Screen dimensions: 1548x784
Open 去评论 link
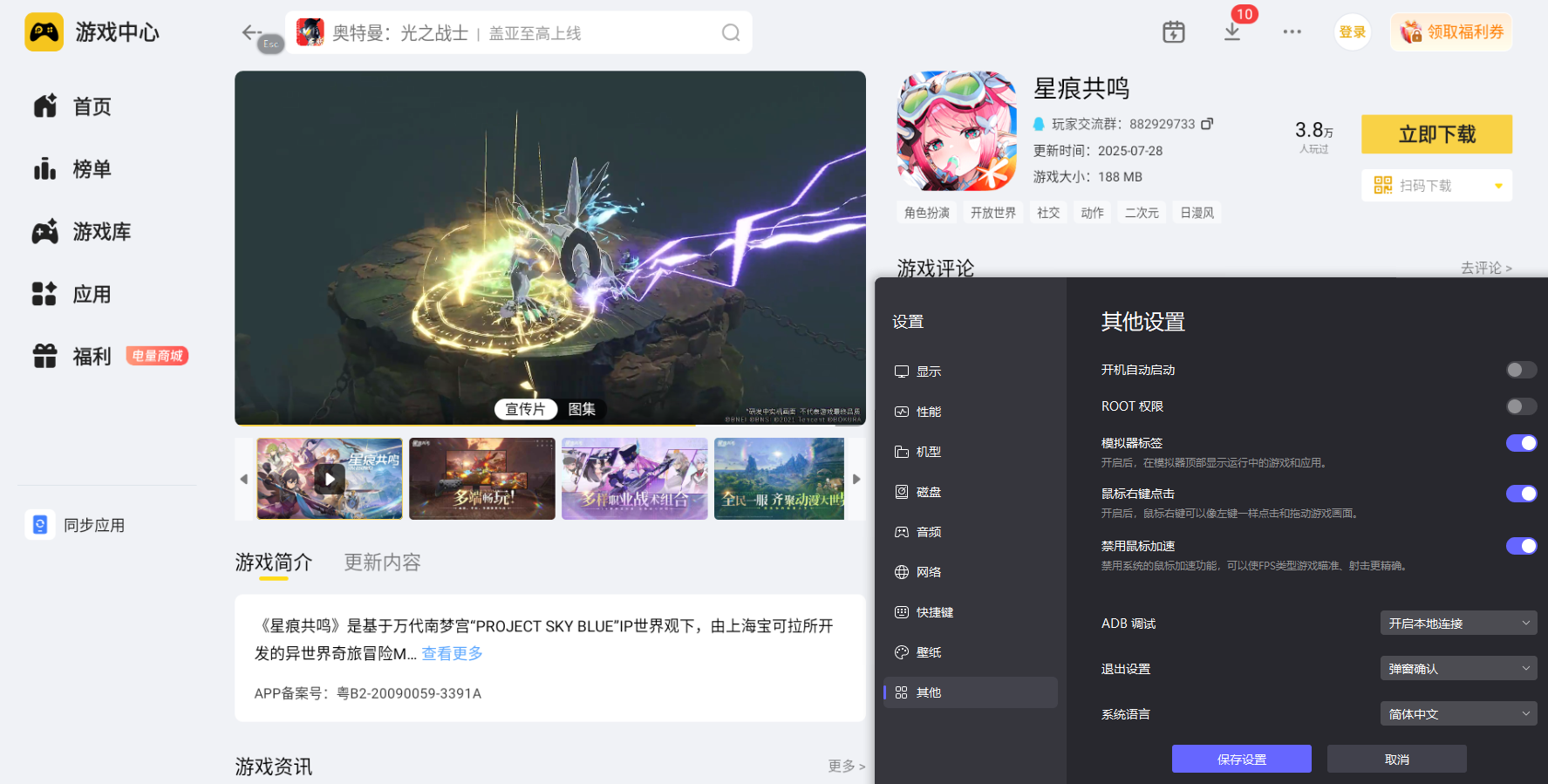[x=1486, y=268]
